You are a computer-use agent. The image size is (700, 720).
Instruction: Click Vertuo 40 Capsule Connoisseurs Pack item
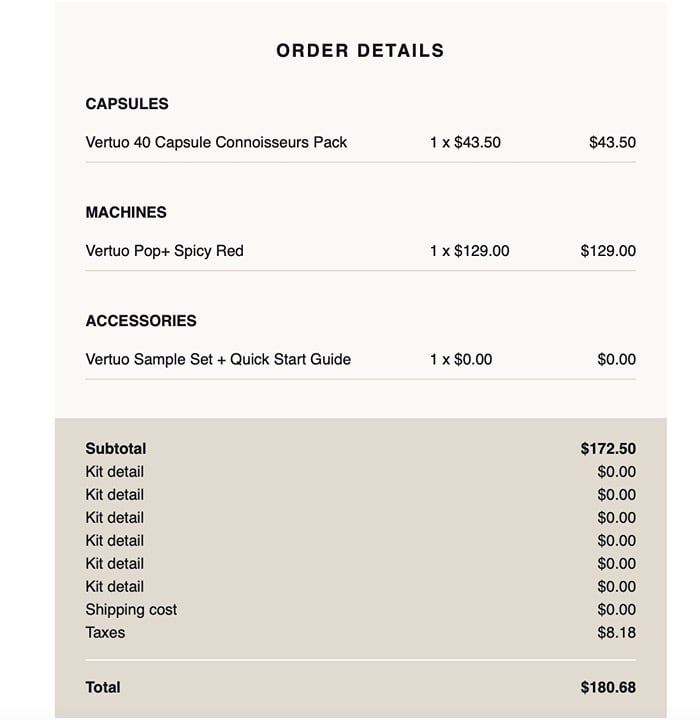(x=216, y=142)
